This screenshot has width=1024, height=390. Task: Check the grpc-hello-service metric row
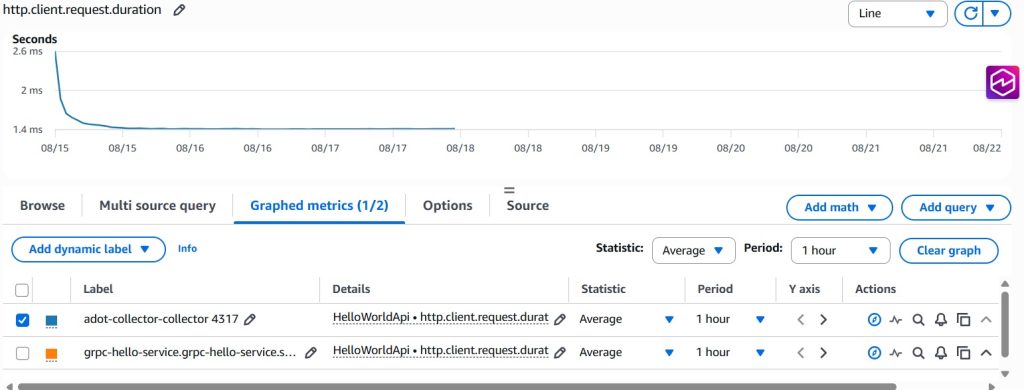pos(22,353)
